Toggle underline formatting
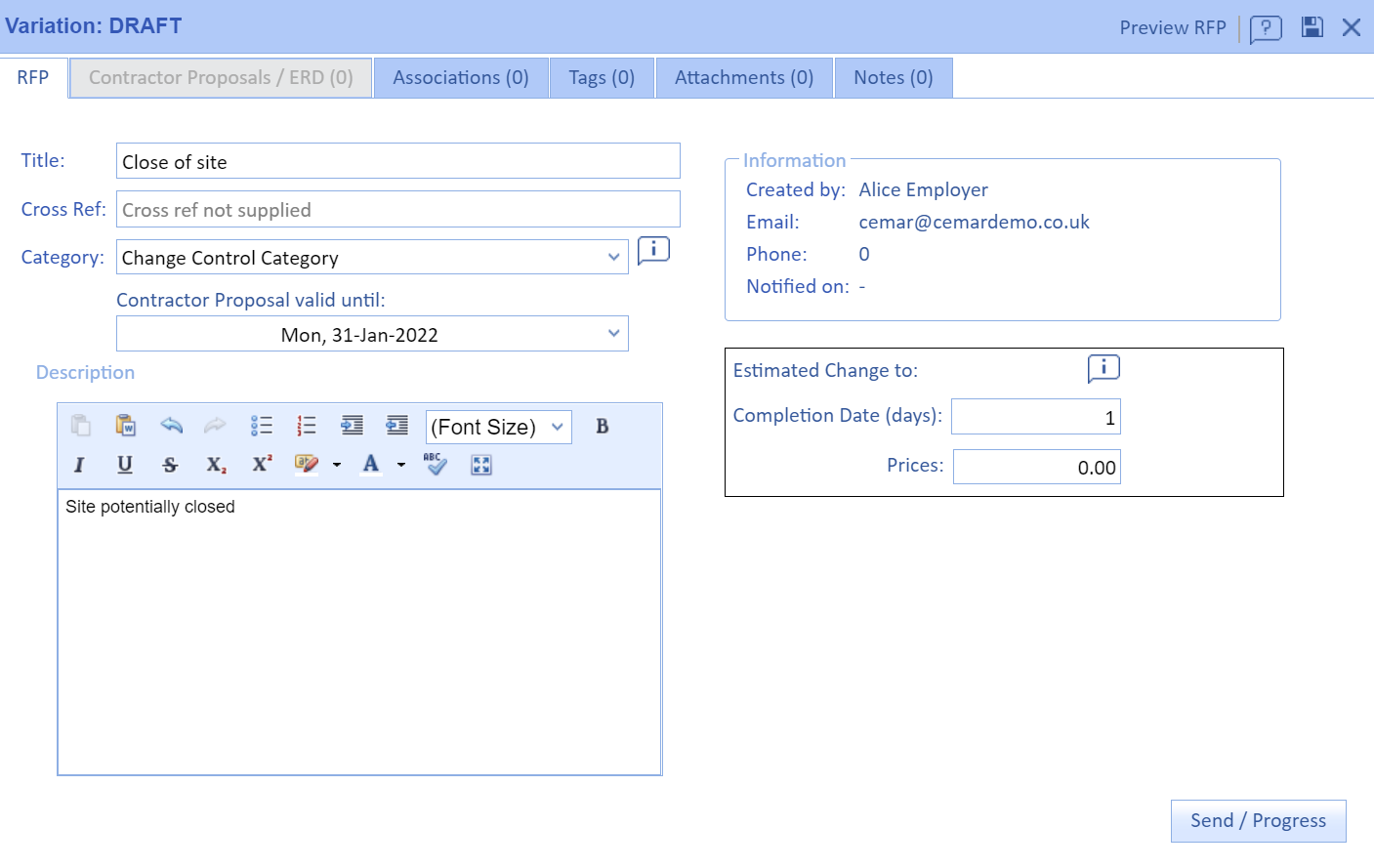Viewport: 1374px width, 868px height. tap(125, 465)
